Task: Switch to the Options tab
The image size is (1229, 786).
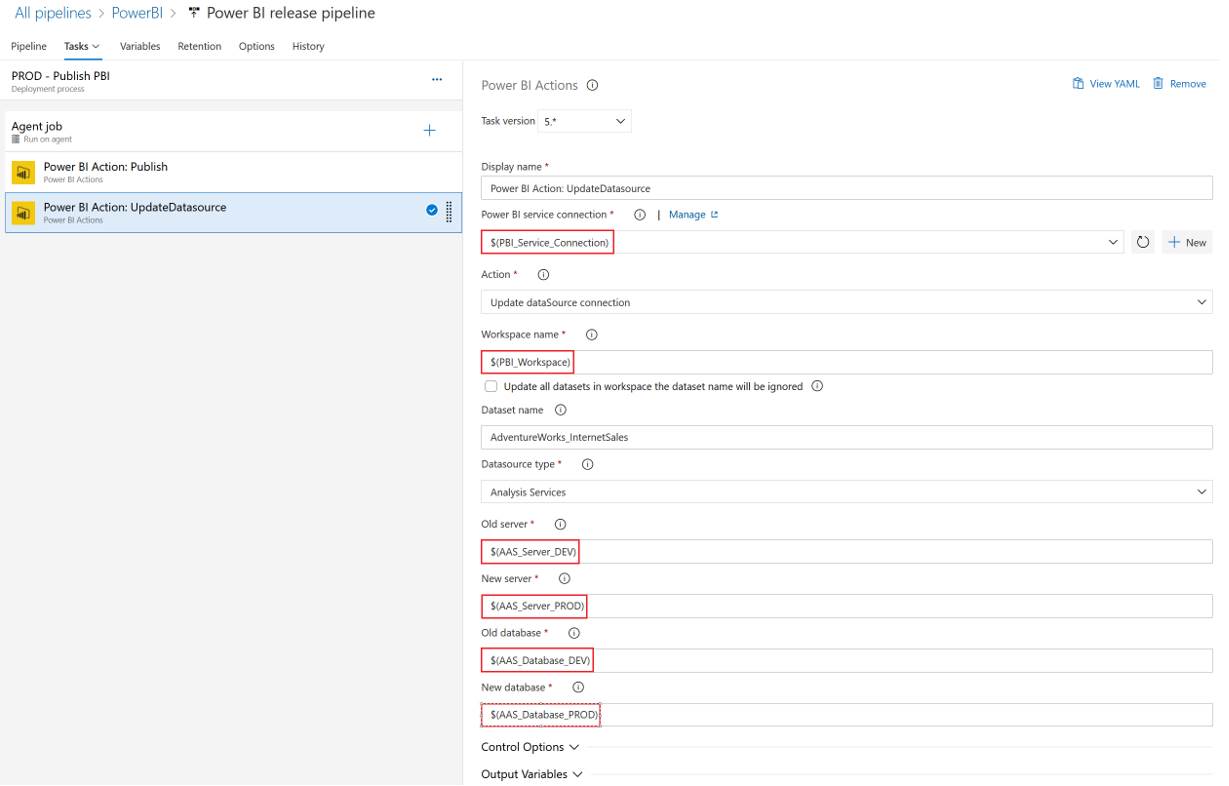Action: click(257, 46)
